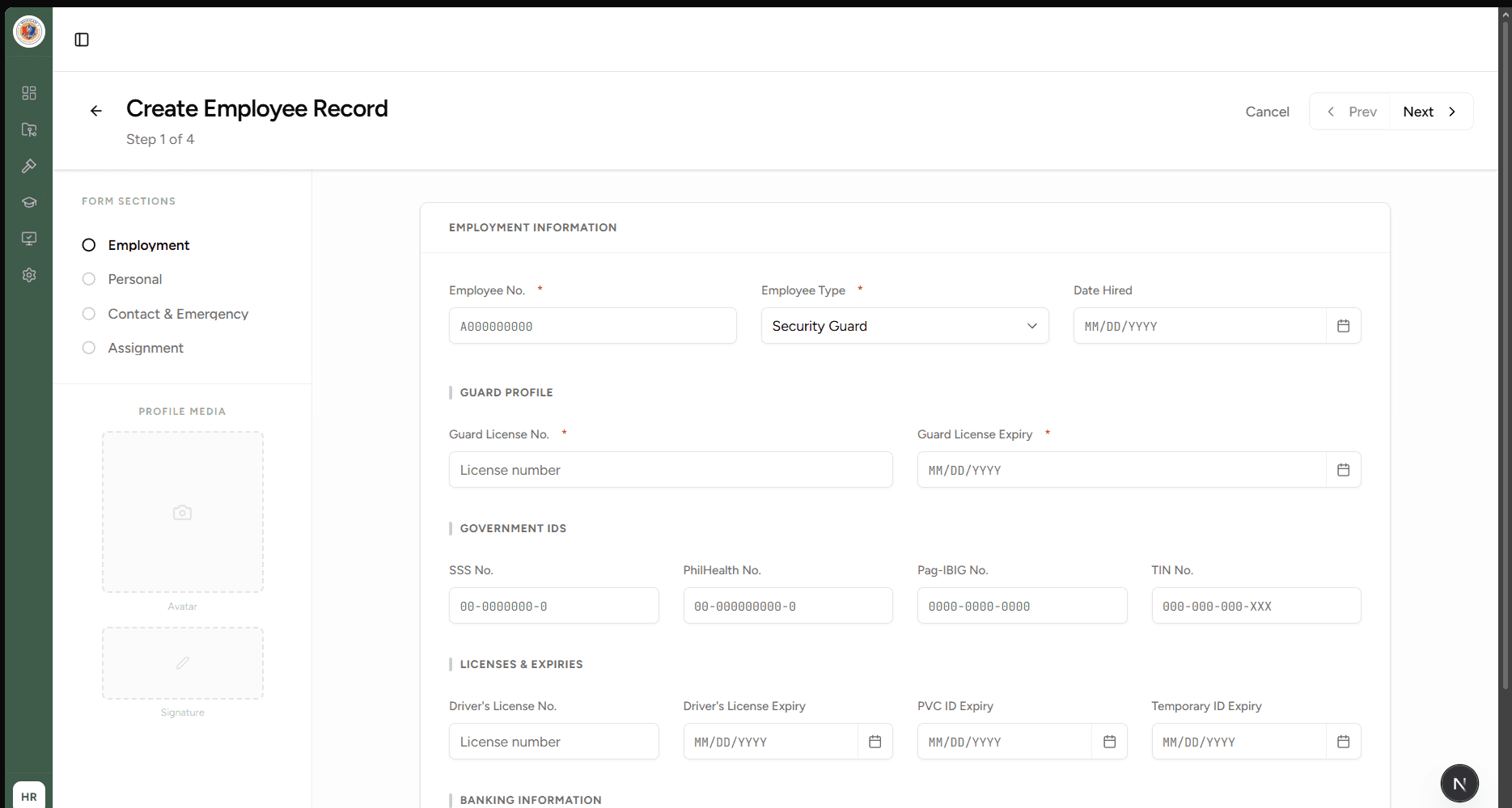Image resolution: width=1512 pixels, height=808 pixels.
Task: Open Date Hired calendar picker
Action: [x=1344, y=326]
